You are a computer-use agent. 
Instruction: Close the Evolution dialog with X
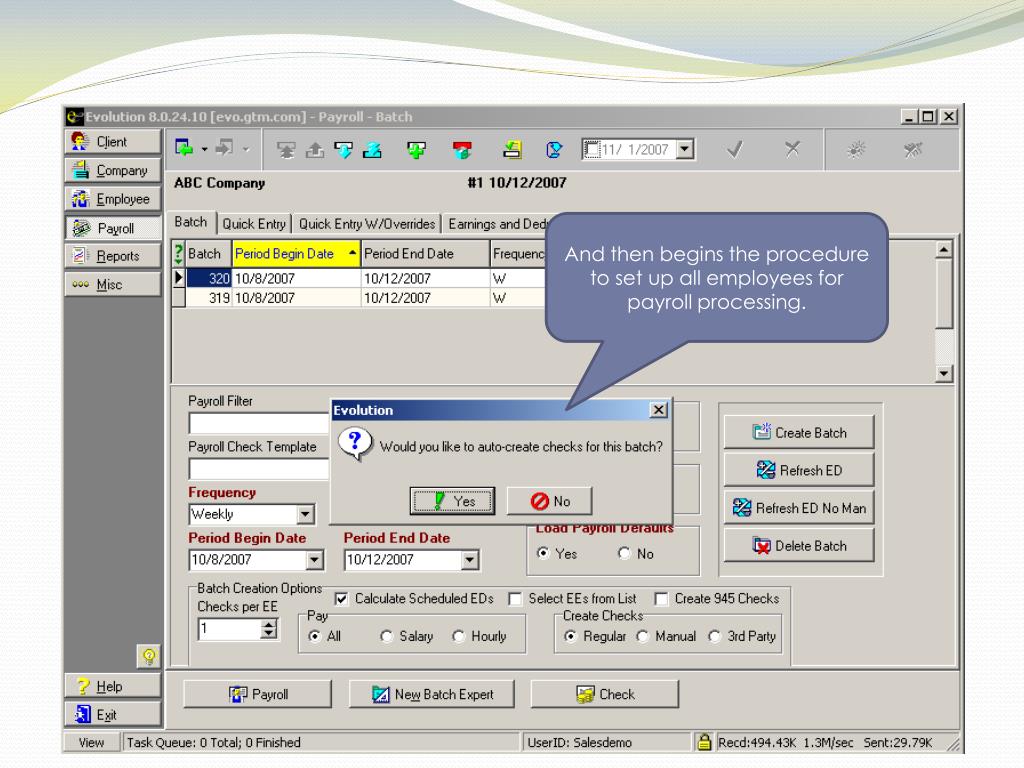pos(659,409)
